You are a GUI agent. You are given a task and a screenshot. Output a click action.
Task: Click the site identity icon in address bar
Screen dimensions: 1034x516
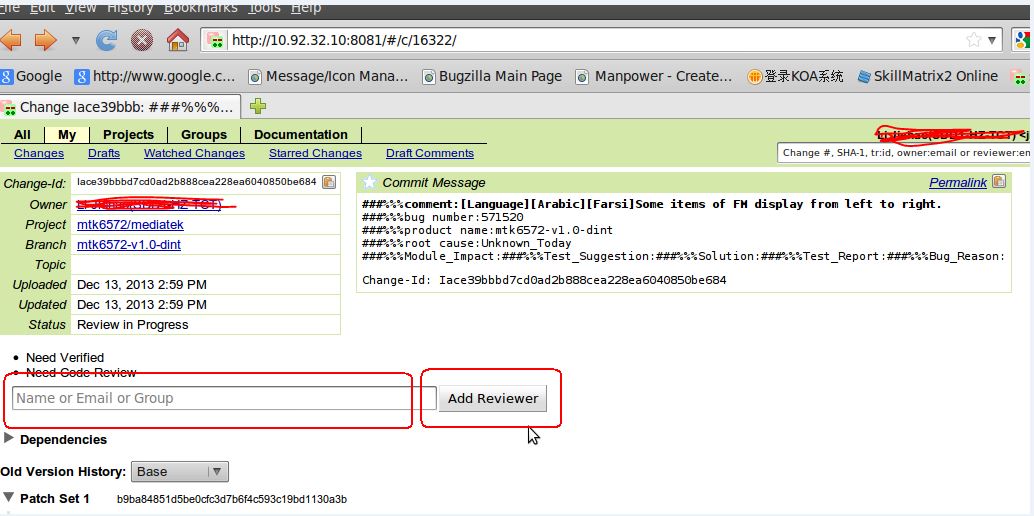coord(215,41)
